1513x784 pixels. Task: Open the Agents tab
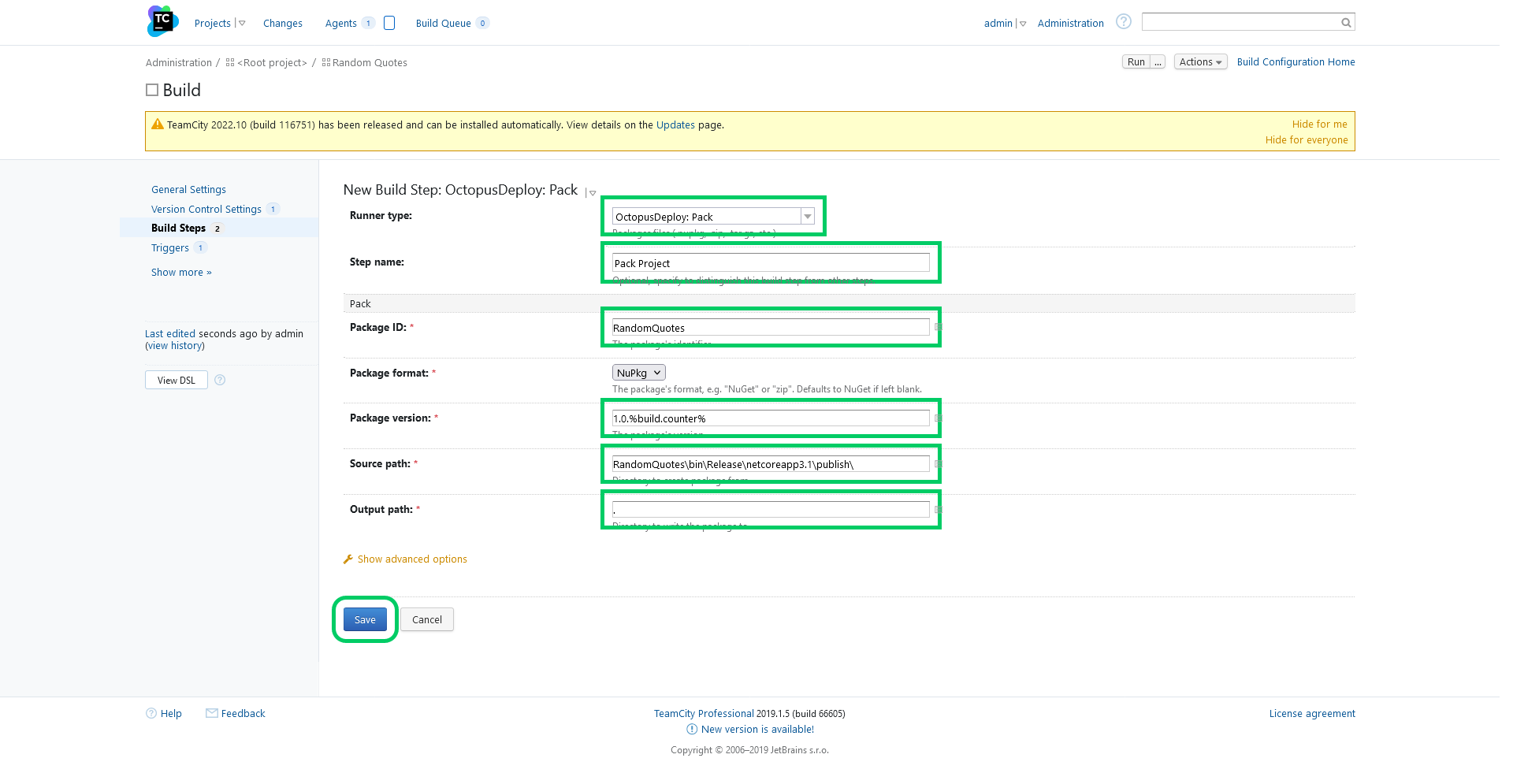[x=341, y=24]
